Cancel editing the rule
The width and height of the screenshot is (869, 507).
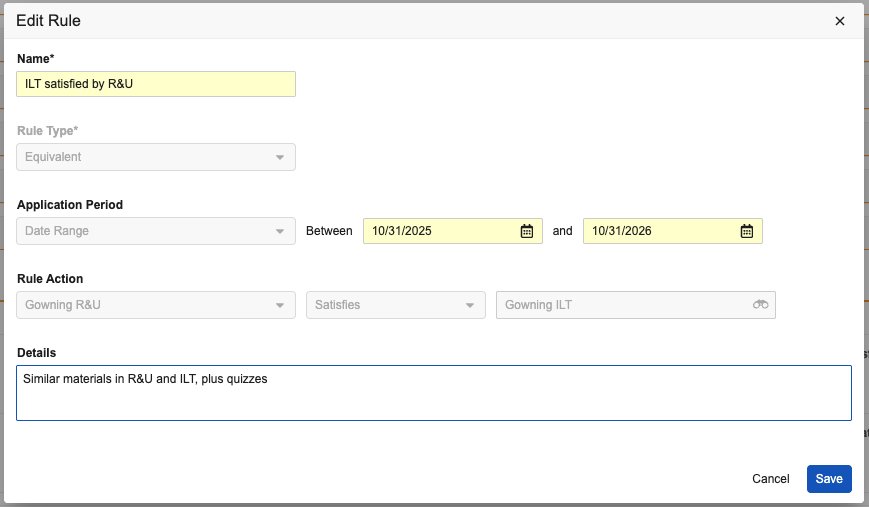pyautogui.click(x=770, y=479)
